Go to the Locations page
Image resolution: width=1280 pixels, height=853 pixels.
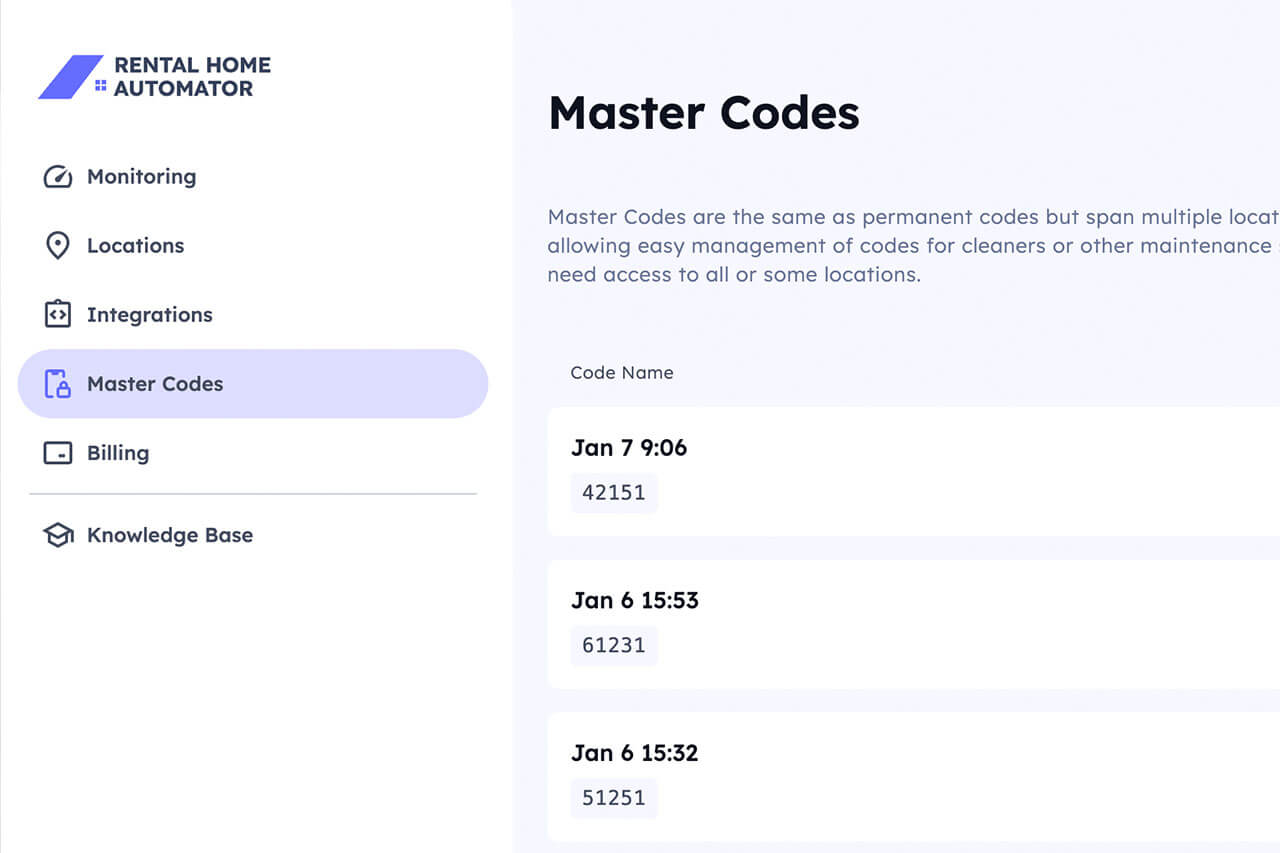(135, 246)
